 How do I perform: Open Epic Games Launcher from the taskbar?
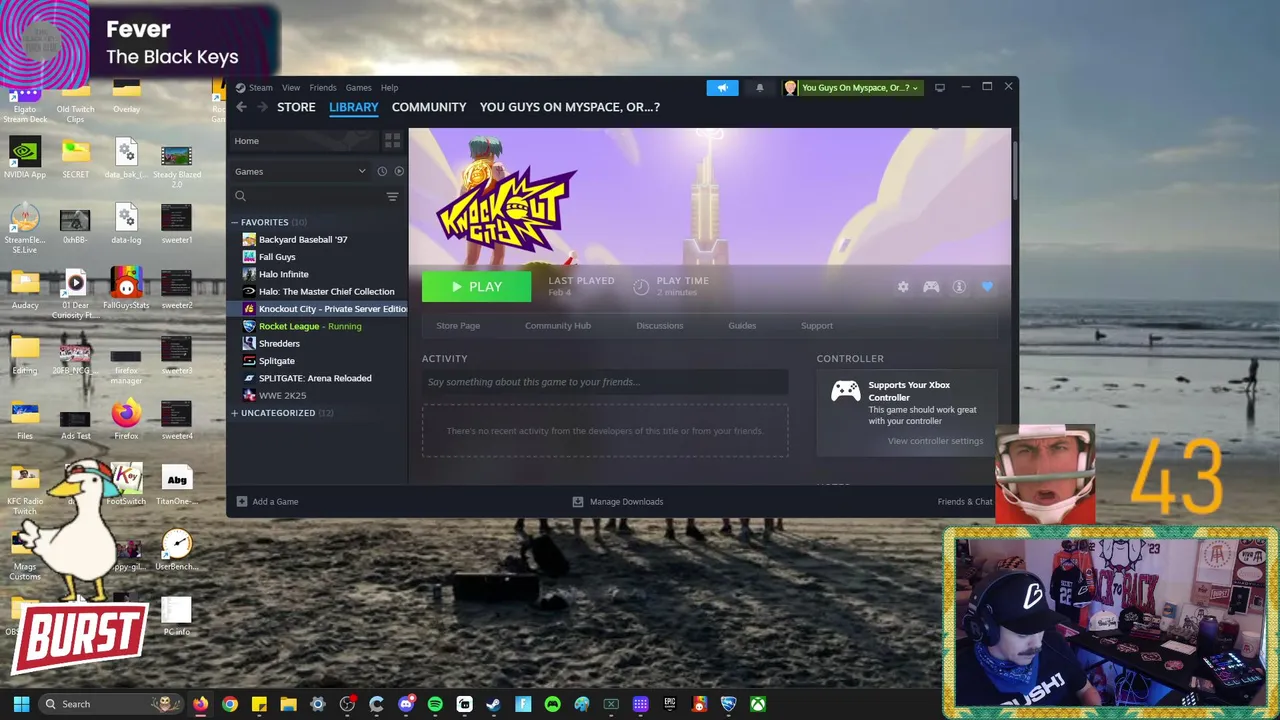tap(670, 704)
